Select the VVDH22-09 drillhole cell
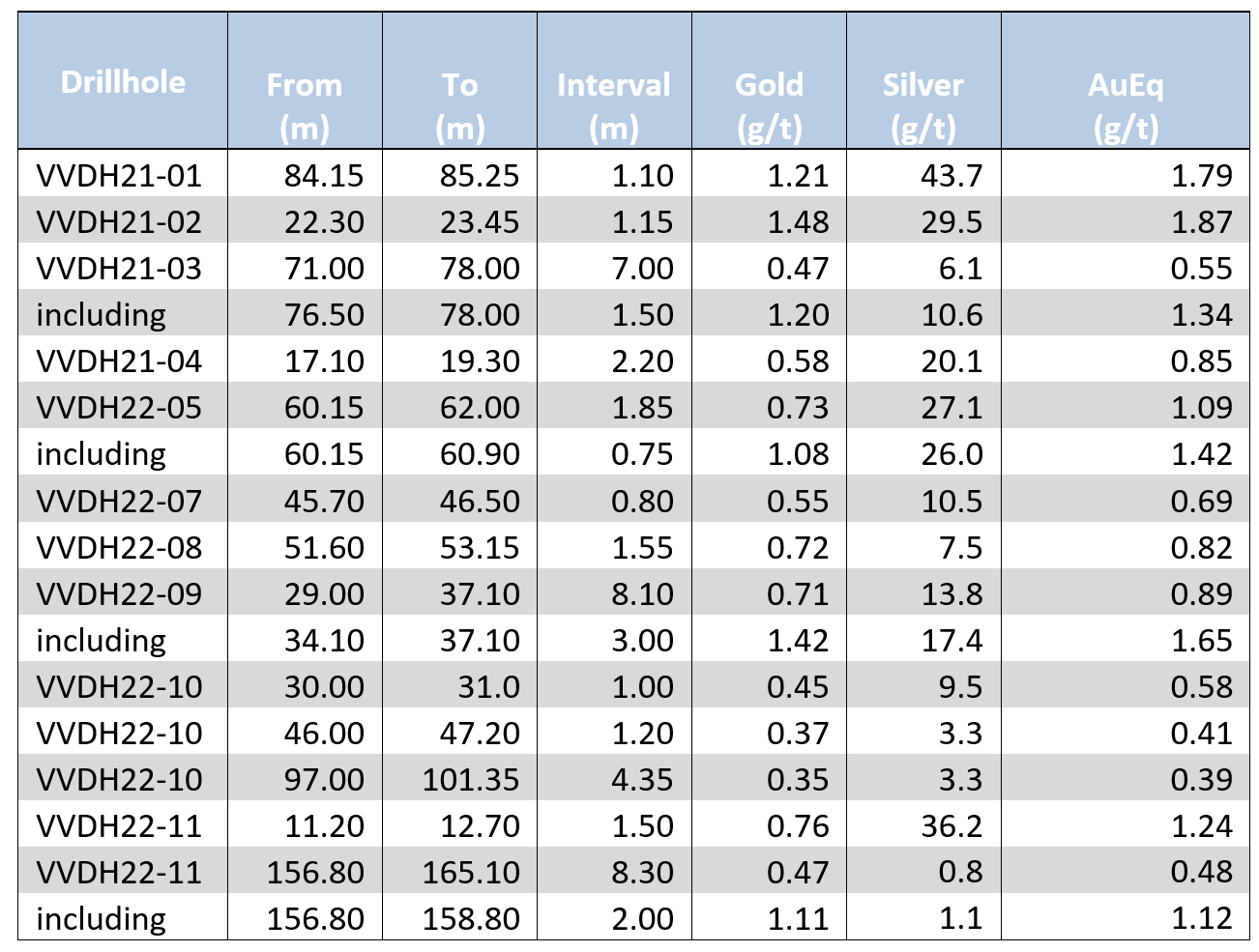The height and width of the screenshot is (952, 1259). (x=119, y=593)
